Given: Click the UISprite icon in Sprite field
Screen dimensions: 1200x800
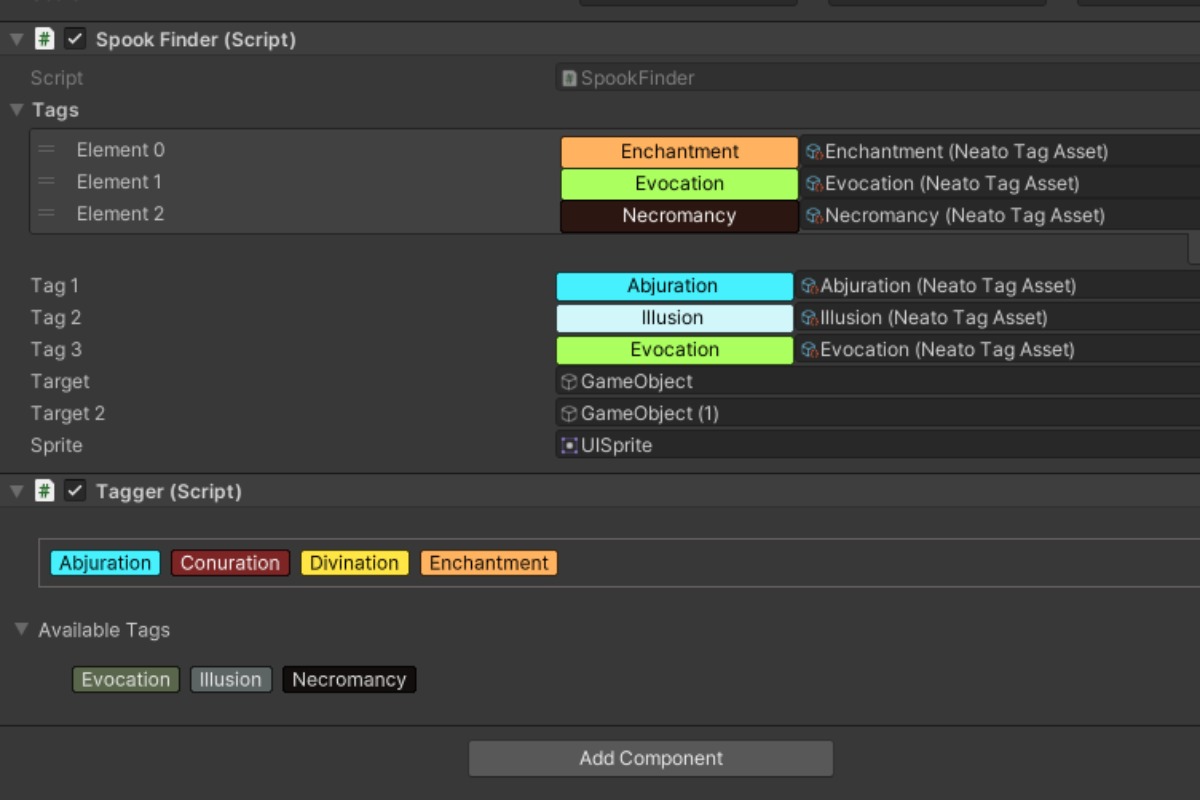Looking at the screenshot, I should click(569, 446).
